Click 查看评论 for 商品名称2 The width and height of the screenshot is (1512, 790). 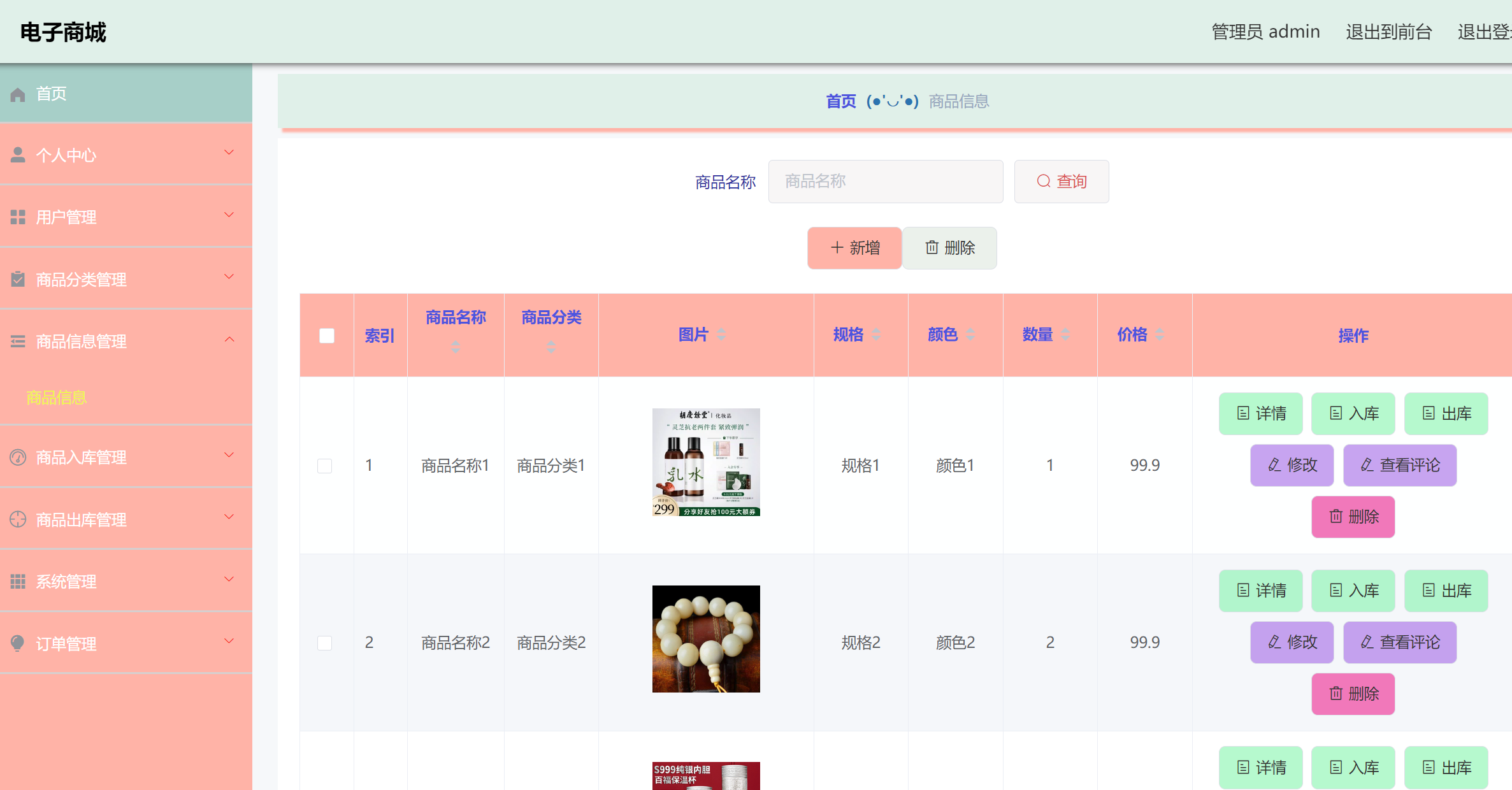(1400, 642)
